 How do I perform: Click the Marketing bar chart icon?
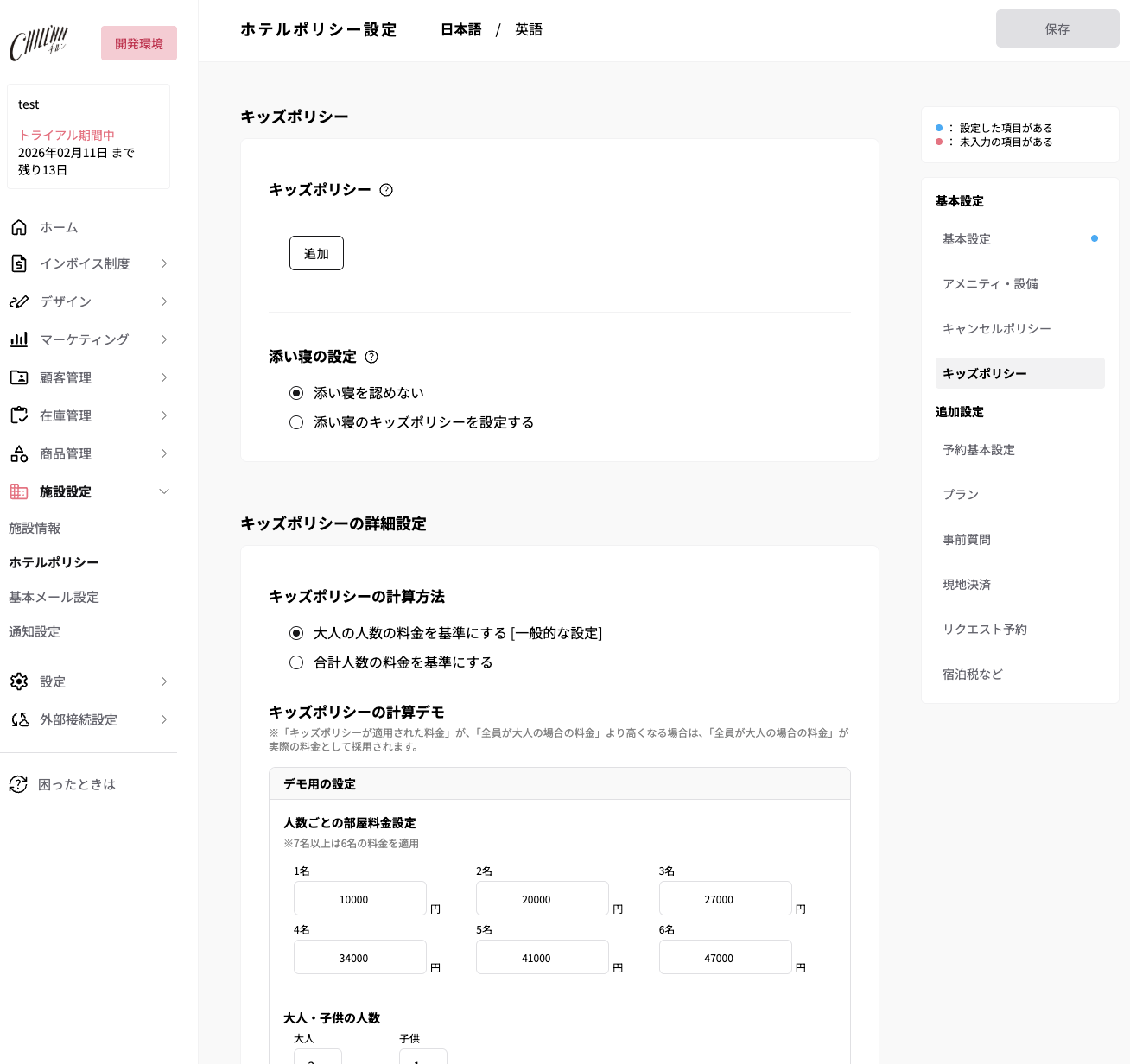[x=19, y=339]
